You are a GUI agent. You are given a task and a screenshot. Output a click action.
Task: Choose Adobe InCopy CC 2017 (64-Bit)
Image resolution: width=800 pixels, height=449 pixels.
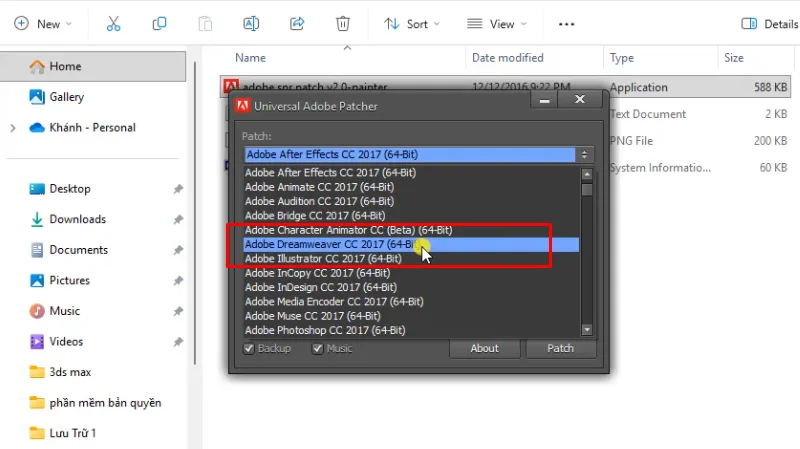[412, 273]
